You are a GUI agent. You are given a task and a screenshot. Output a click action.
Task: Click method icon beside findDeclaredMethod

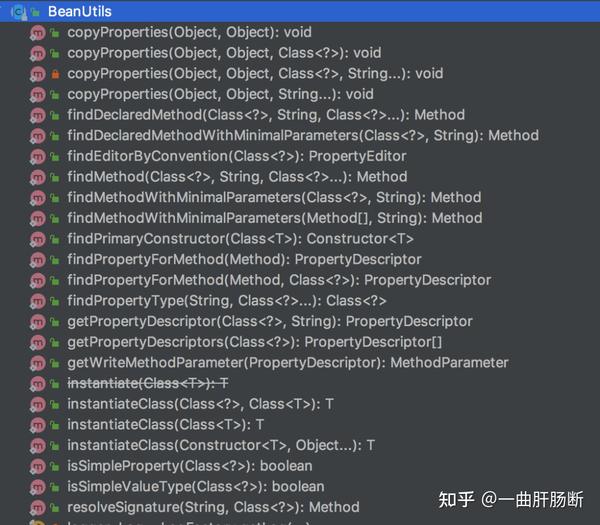(x=38, y=115)
